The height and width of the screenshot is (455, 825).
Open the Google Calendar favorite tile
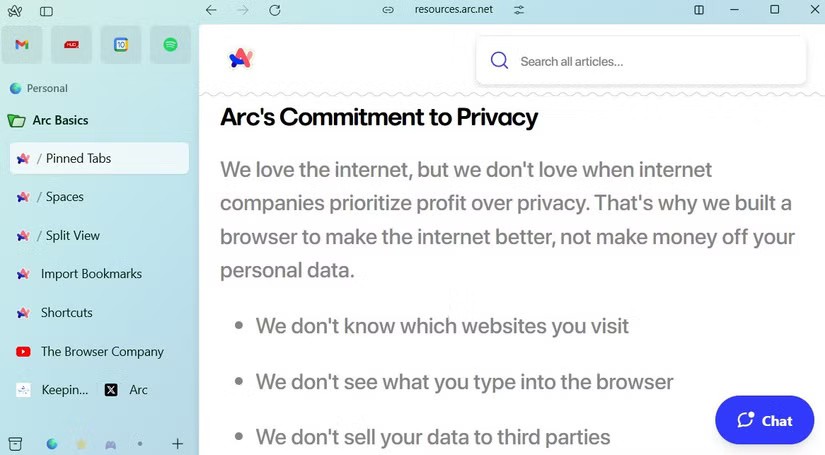121,45
